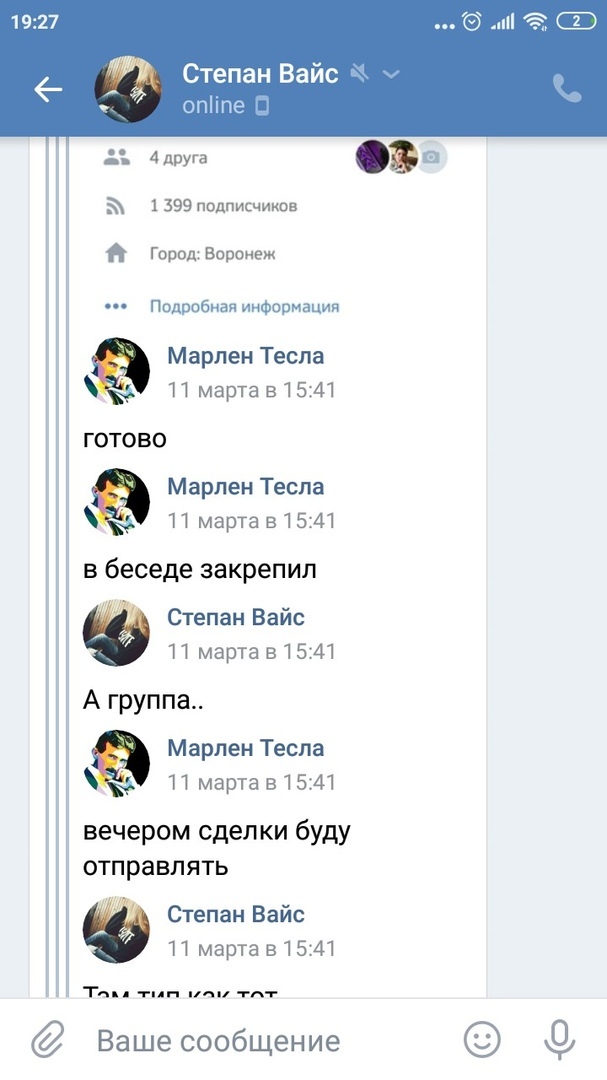Open Марлен Тесла name above готово
This screenshot has width=607, height=1080.
tap(245, 356)
